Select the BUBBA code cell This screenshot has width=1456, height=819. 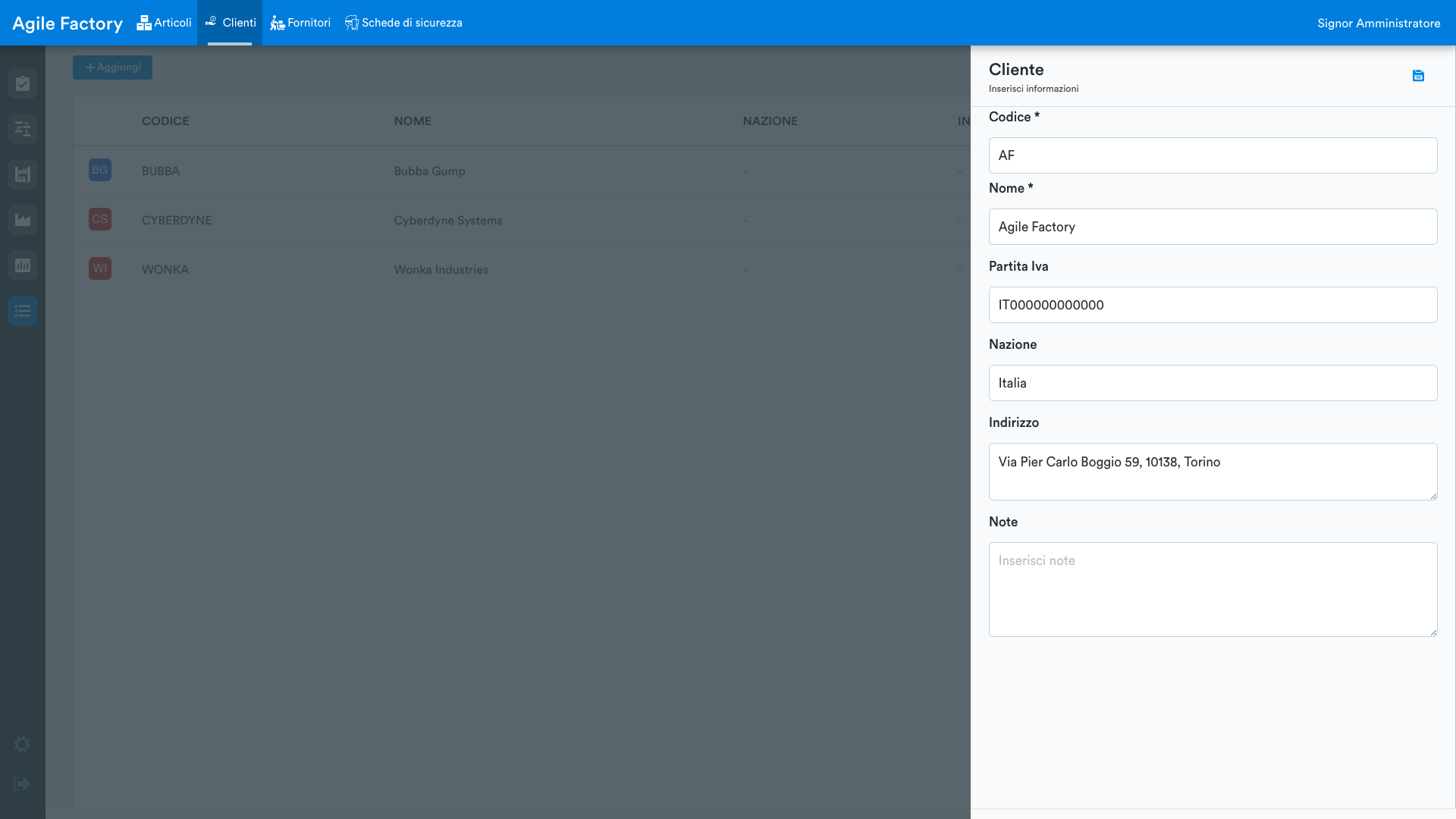(161, 171)
